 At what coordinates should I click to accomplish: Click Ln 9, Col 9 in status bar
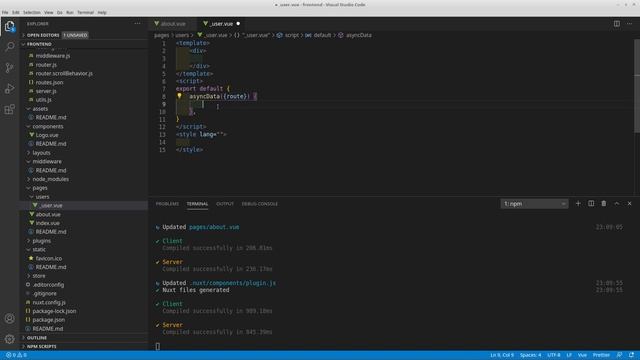click(502, 355)
